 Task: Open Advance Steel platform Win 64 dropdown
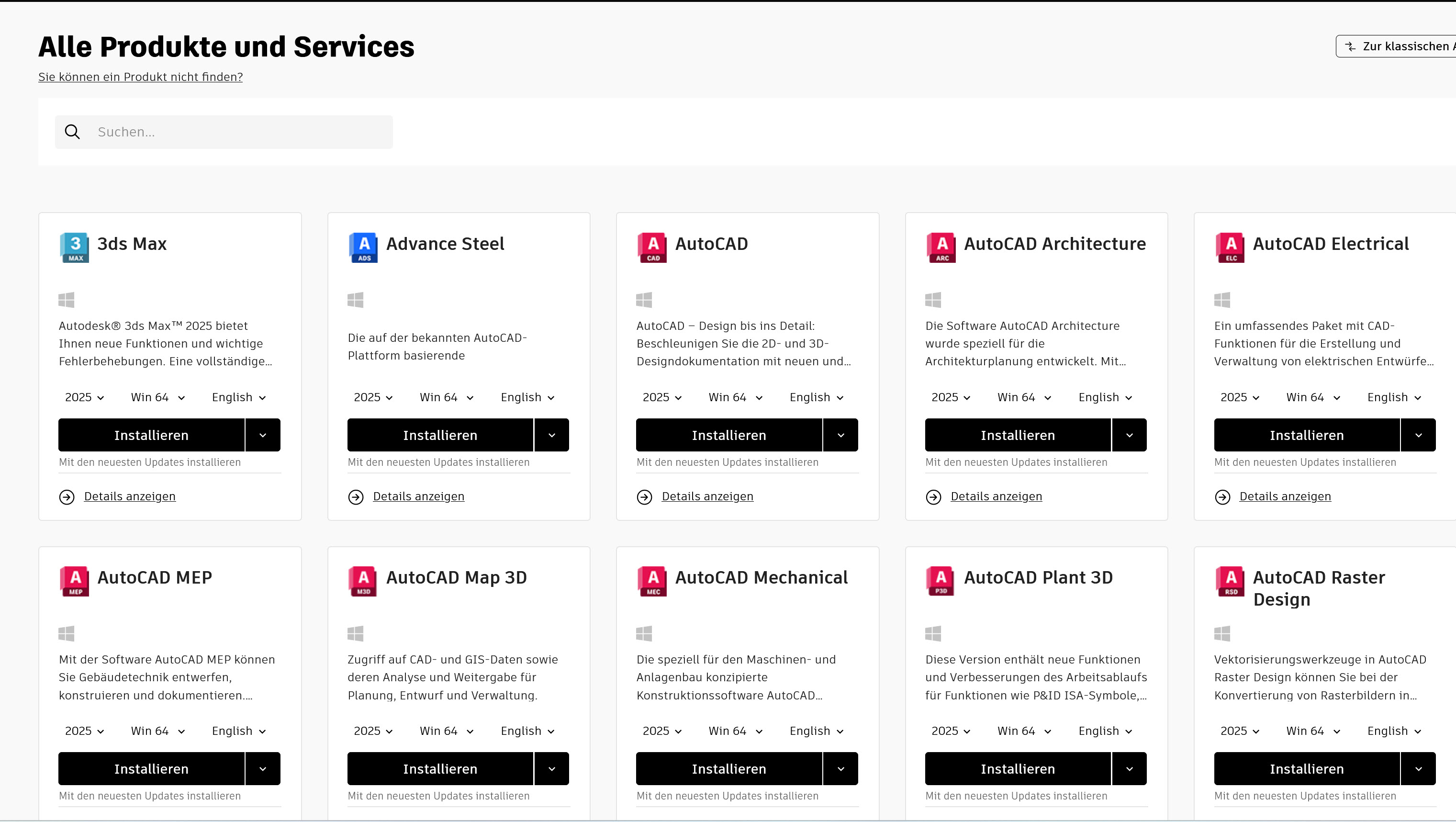click(447, 397)
